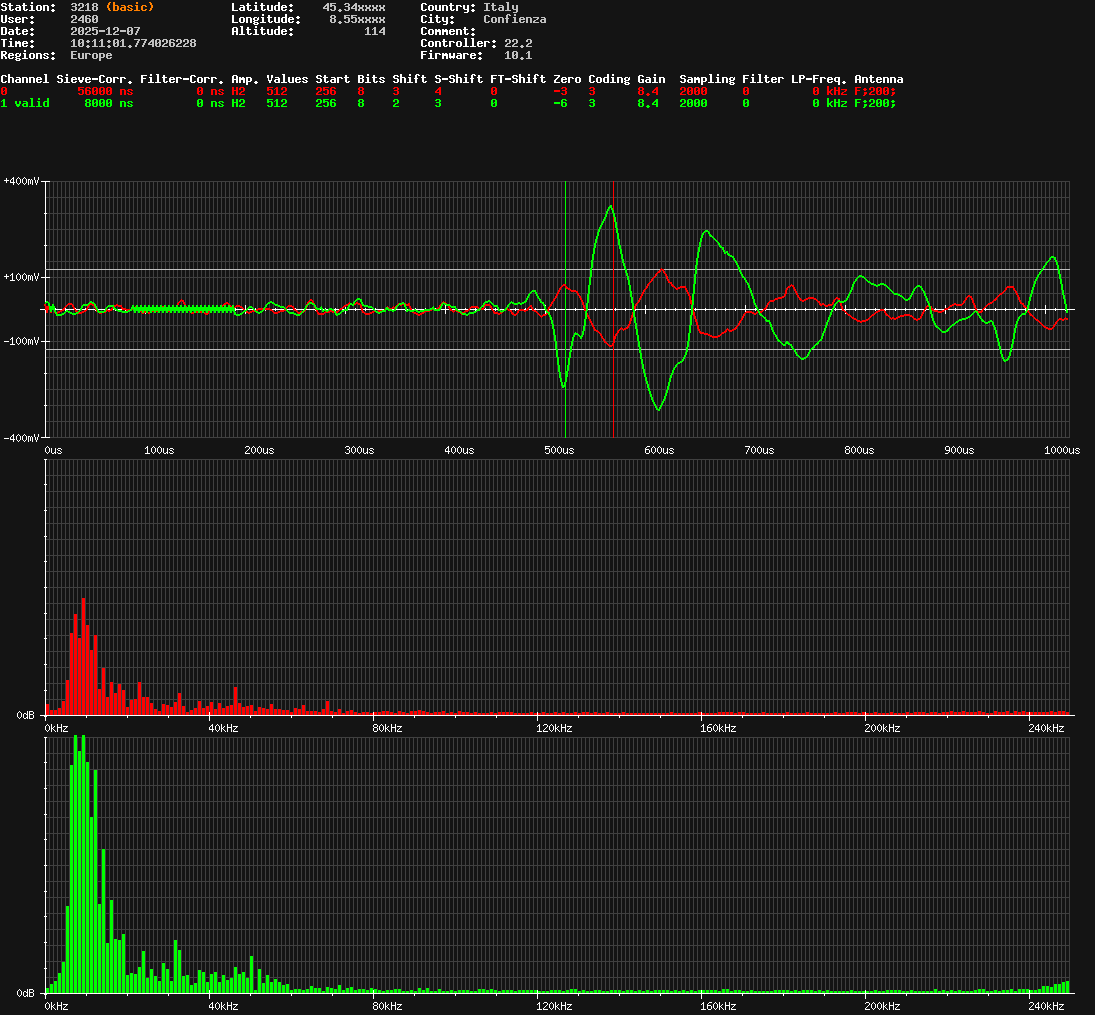Click the green "1 valid" channel label
The image size is (1095, 1015).
click(x=25, y=103)
